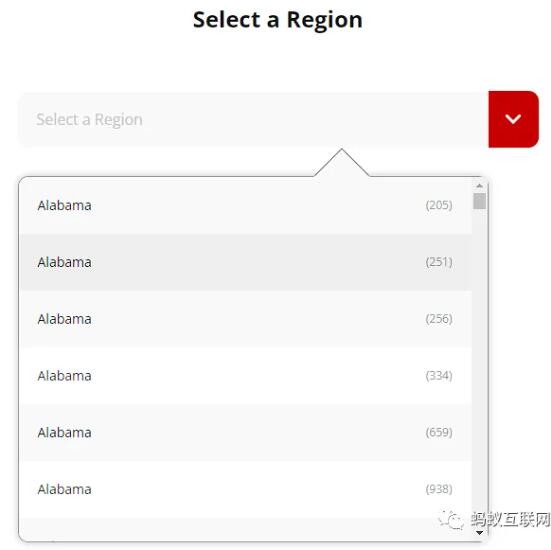This screenshot has width=551, height=550.
Task: Click the gray scrollbar thumb of region list
Action: click(479, 201)
